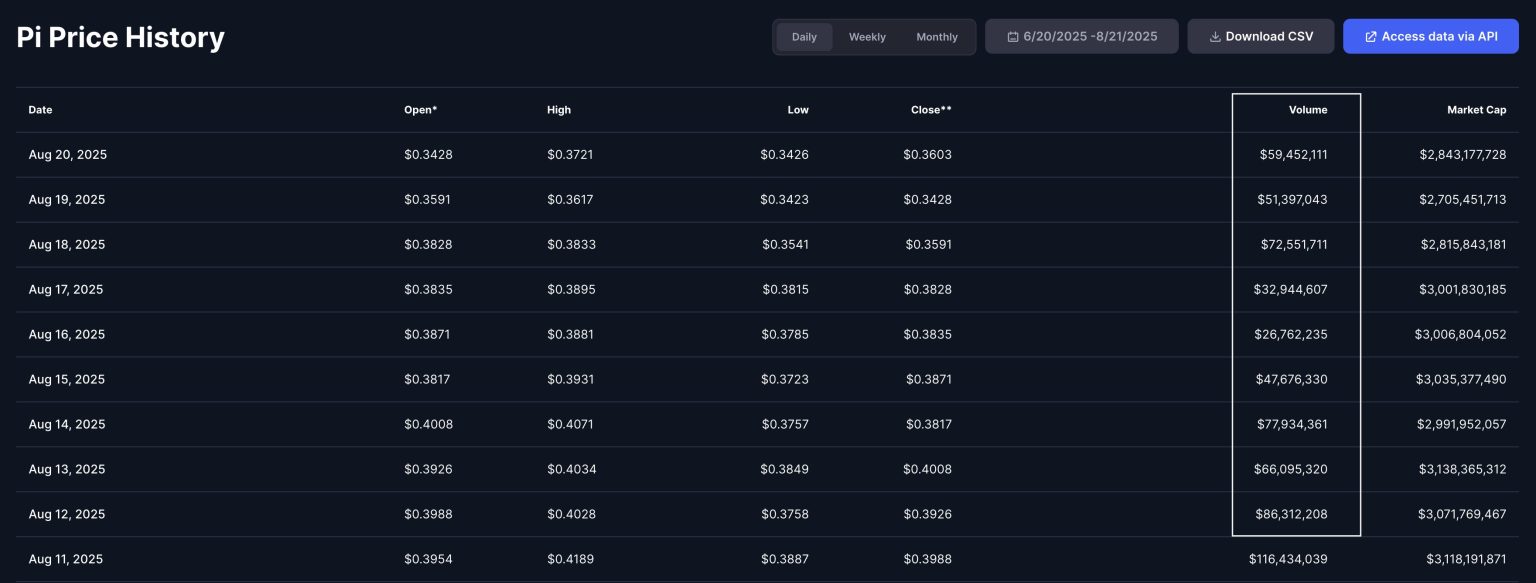The width and height of the screenshot is (1536, 583).
Task: Select the Aug 20, 2025 row
Action: click(66, 154)
